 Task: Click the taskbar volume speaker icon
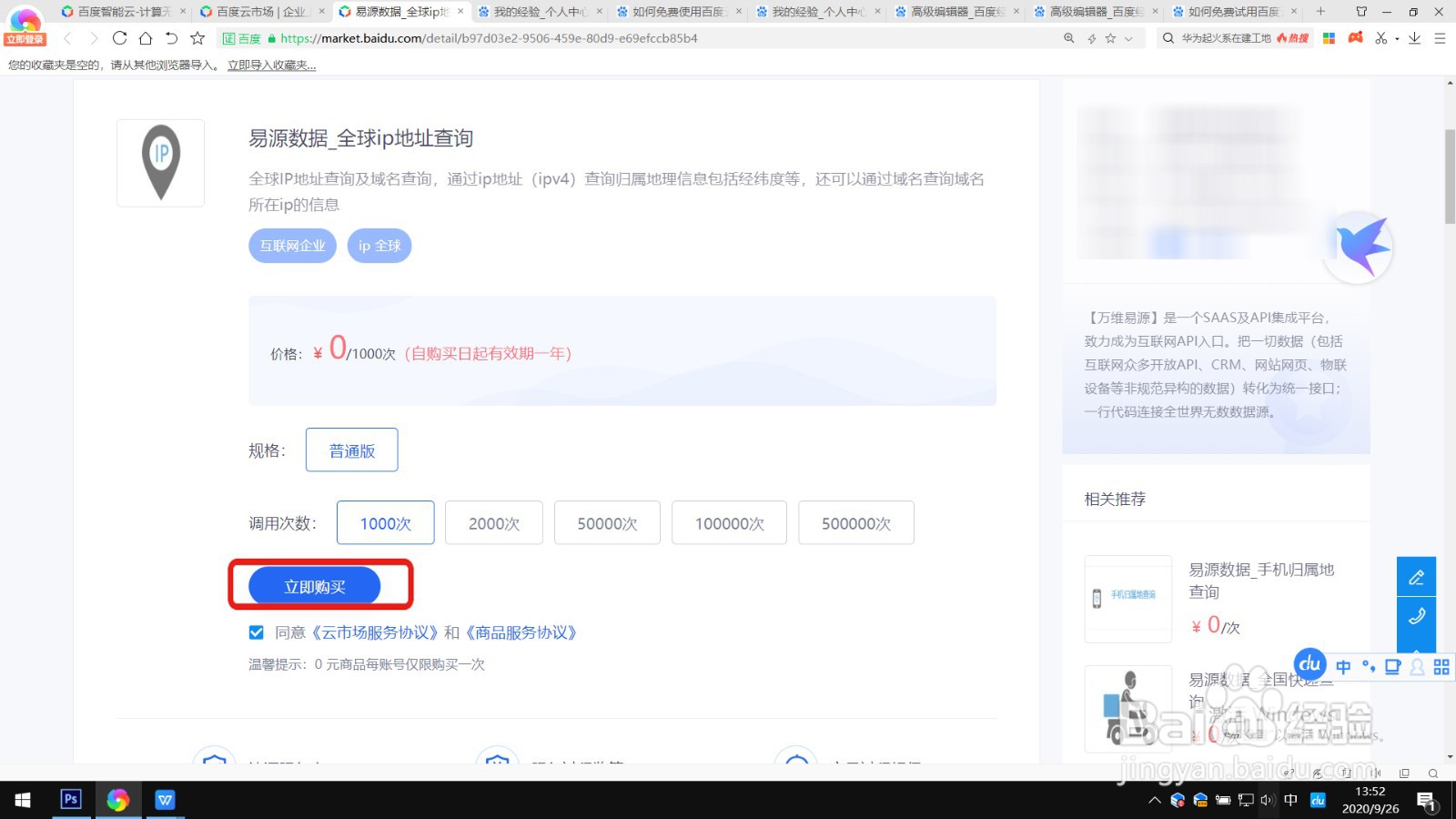click(x=1268, y=800)
